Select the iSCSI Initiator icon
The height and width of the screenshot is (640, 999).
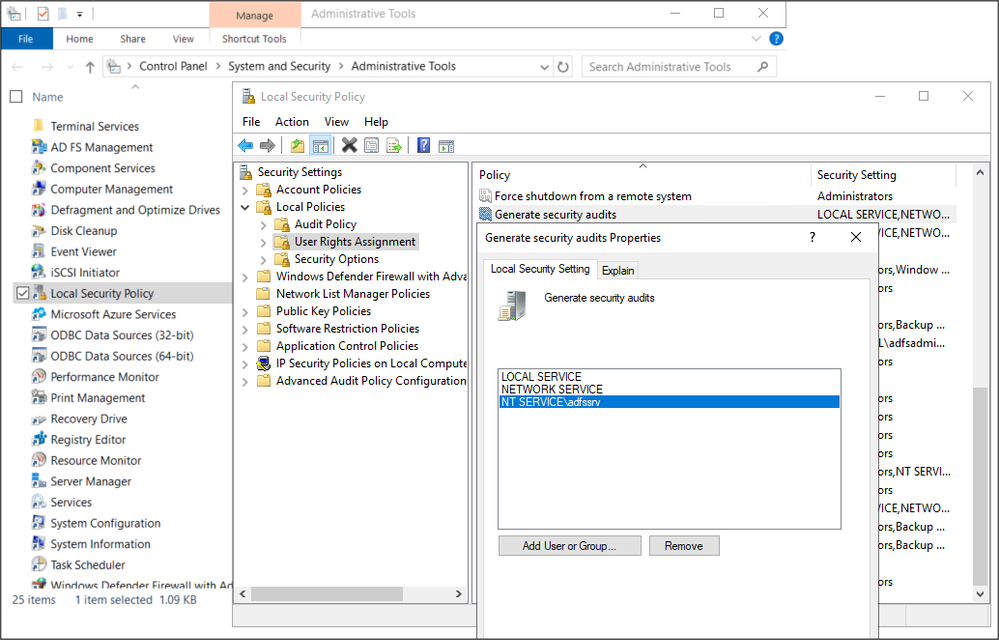tap(39, 273)
